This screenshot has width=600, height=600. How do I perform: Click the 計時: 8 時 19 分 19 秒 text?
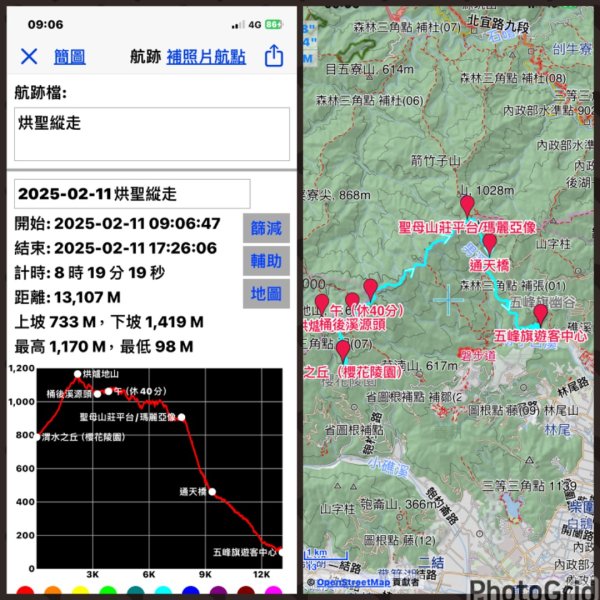90,272
